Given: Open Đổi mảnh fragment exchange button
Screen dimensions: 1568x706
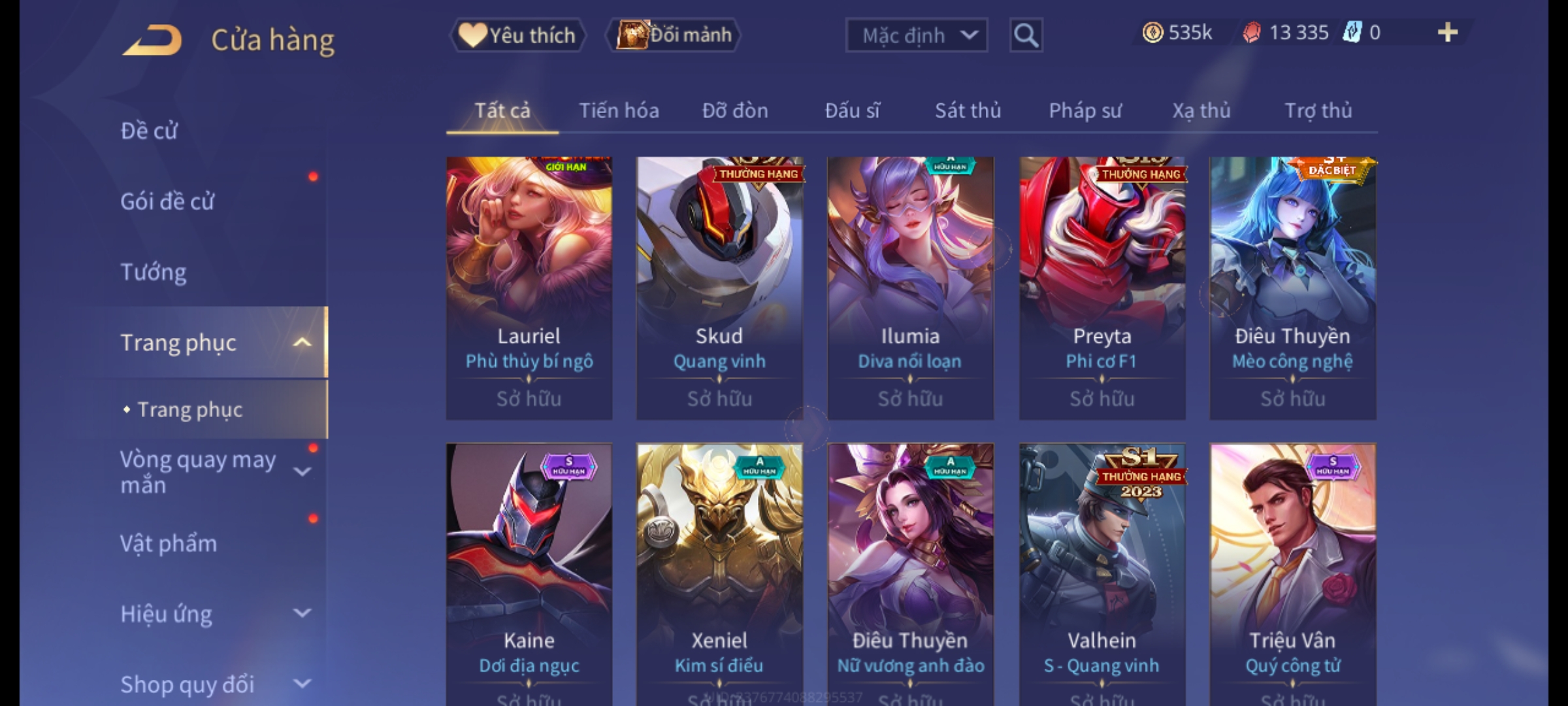Looking at the screenshot, I should pyautogui.click(x=674, y=35).
